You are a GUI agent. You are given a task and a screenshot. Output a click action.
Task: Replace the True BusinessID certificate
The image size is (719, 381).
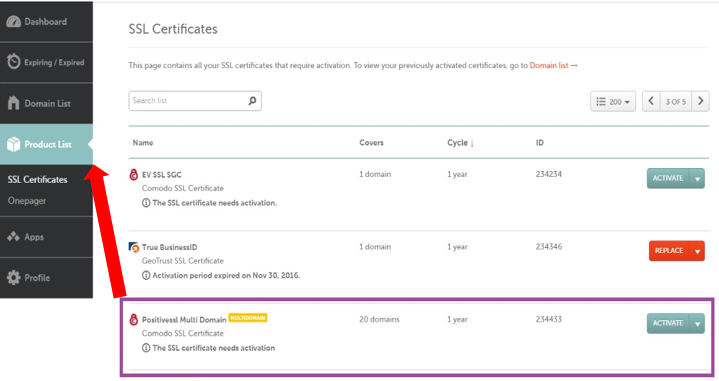(x=669, y=251)
